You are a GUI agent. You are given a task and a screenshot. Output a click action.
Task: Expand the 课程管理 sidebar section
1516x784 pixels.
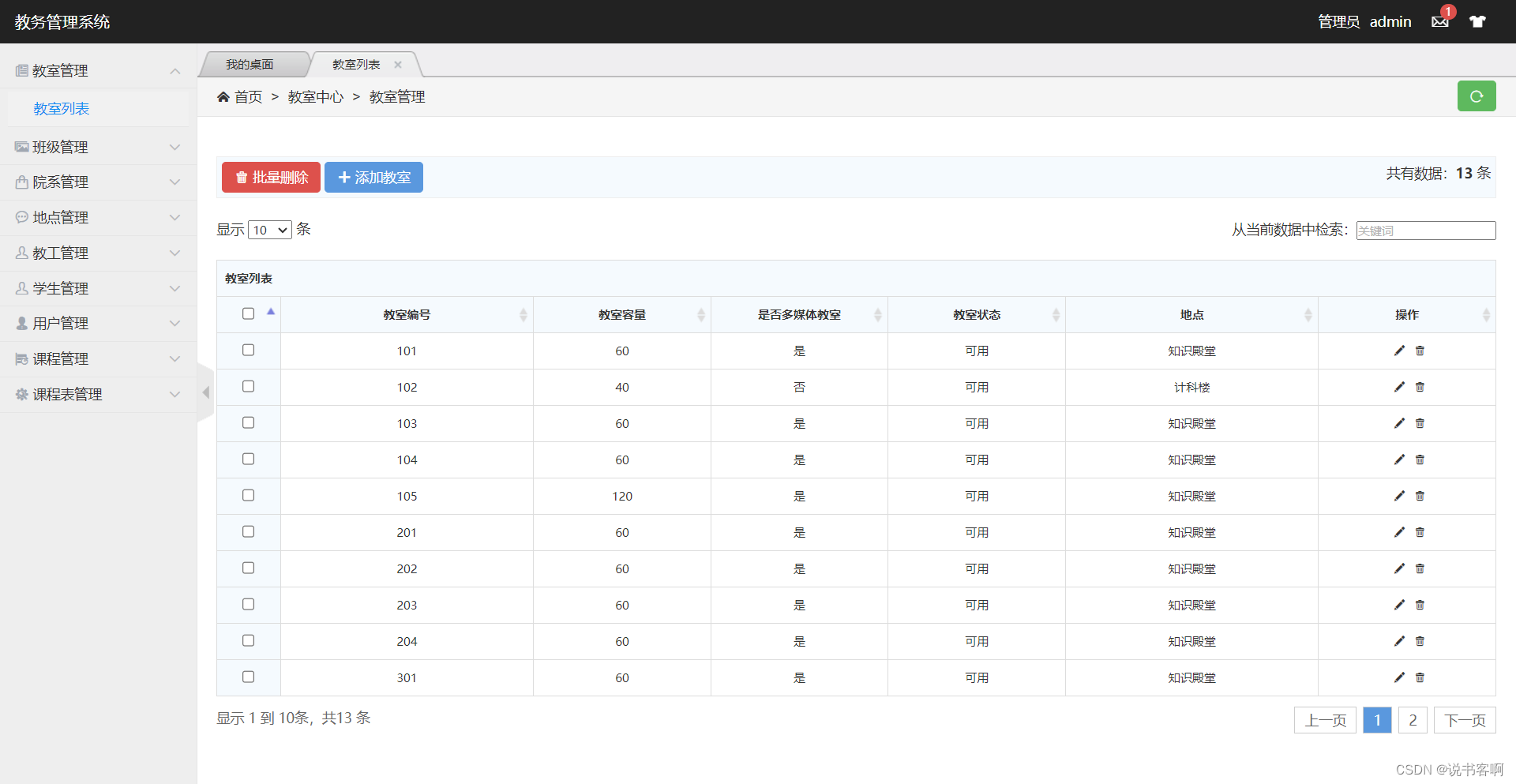click(98, 358)
